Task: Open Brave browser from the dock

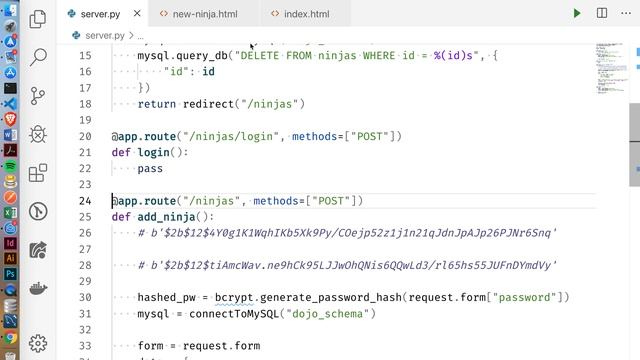Action: point(10,119)
